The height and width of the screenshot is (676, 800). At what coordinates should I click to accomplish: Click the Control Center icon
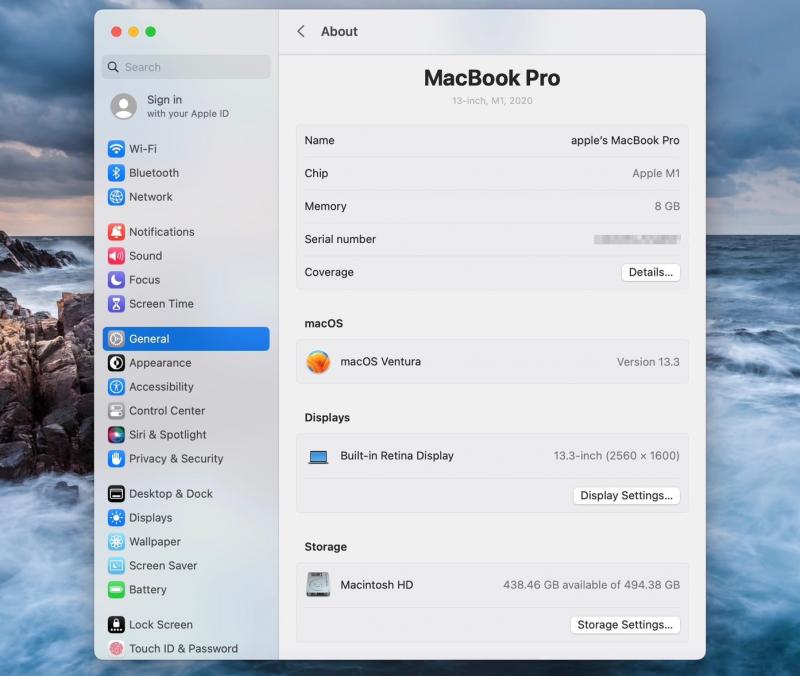[x=116, y=411]
